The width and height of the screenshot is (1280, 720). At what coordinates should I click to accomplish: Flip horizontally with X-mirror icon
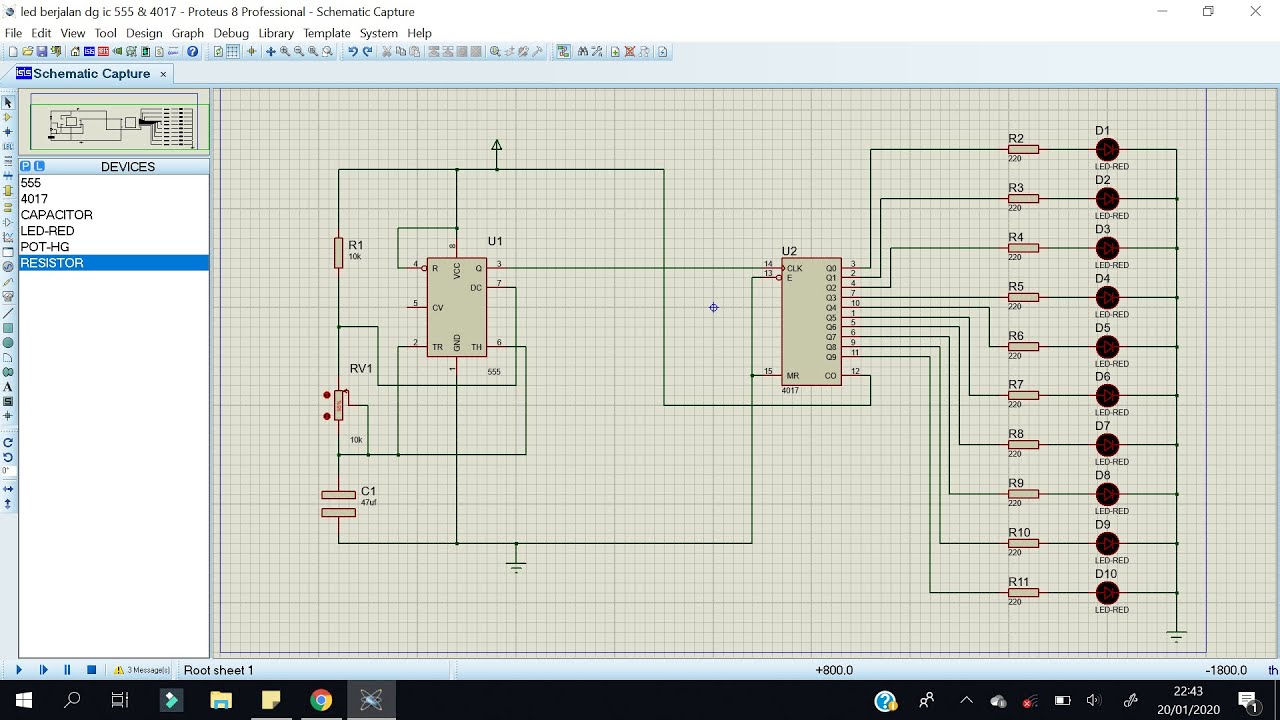pos(8,490)
